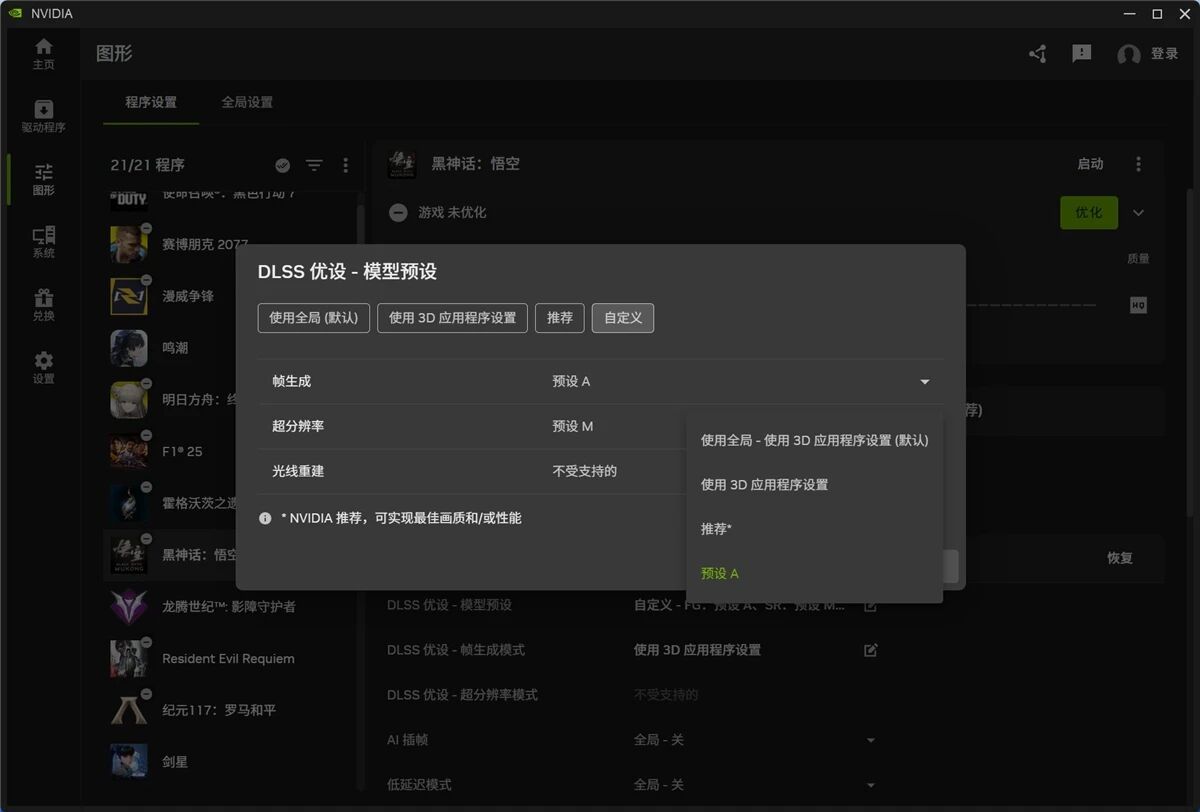This screenshot has height=812, width=1200.
Task: Select the 自定义 preset button
Action: 623,318
